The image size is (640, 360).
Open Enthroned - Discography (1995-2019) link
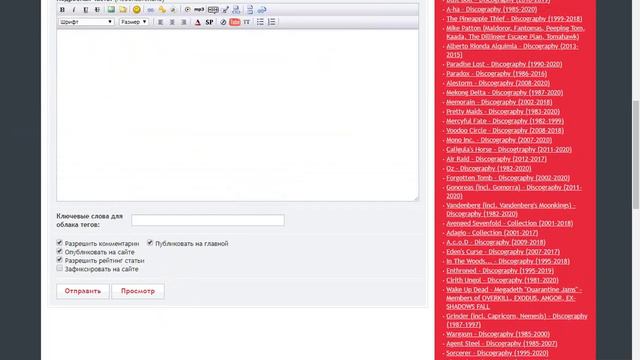500,271
